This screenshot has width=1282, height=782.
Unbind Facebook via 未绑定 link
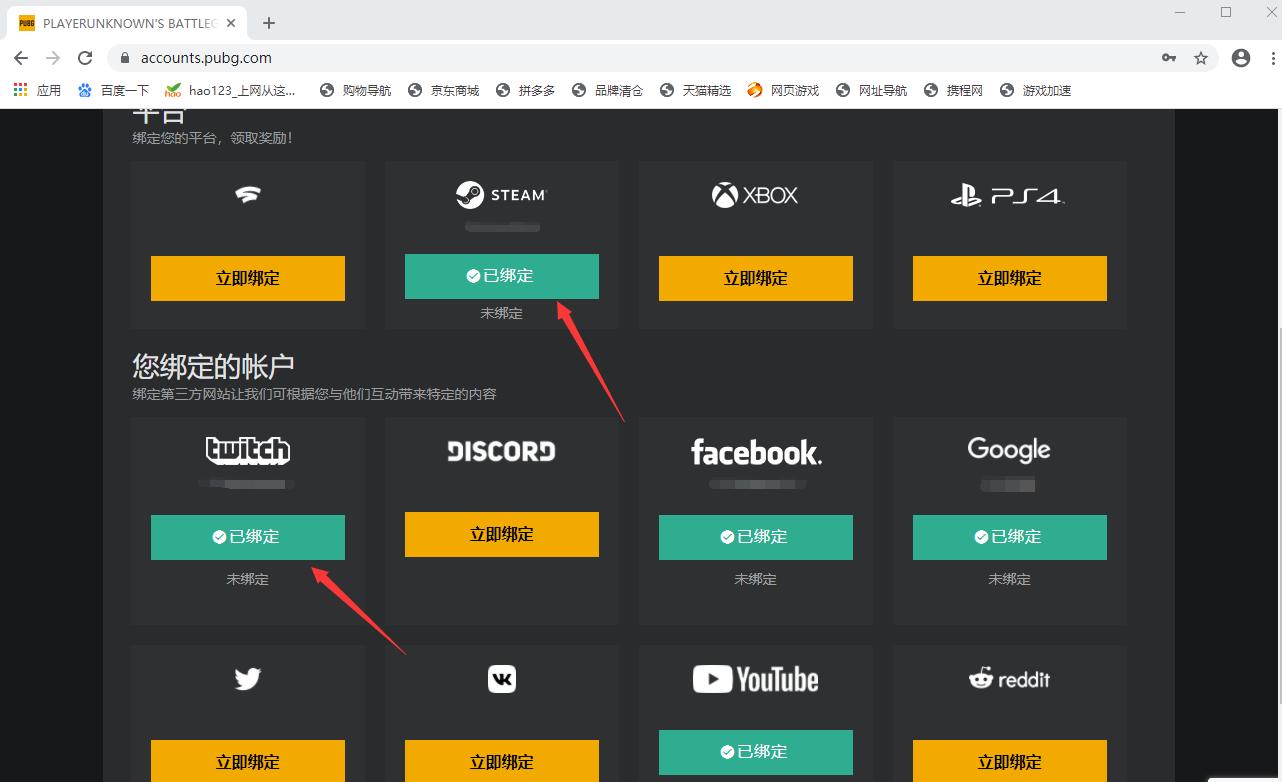755,579
